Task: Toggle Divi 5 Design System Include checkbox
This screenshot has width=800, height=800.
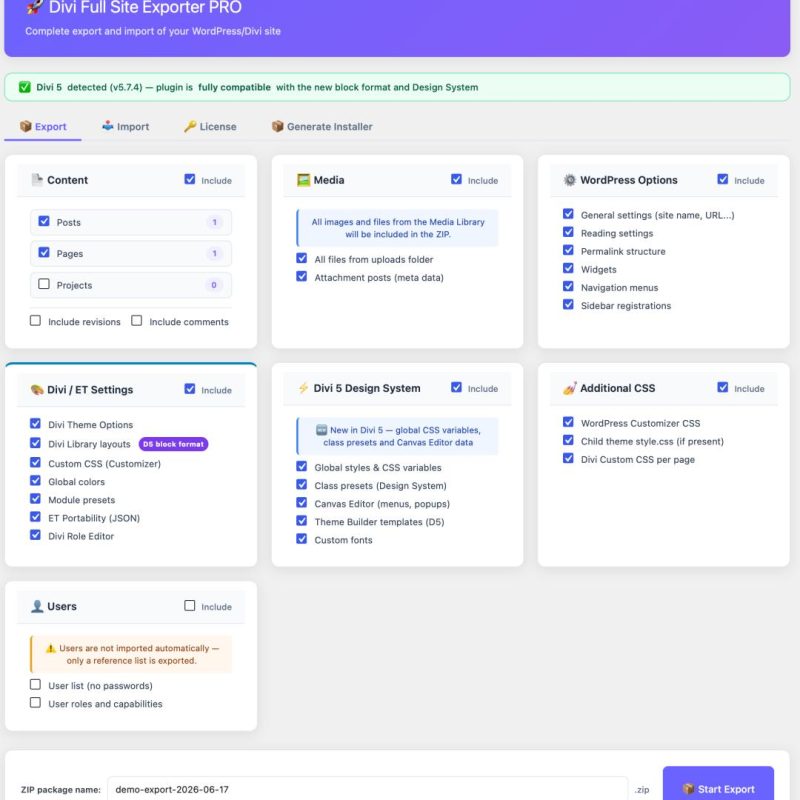Action: [456, 387]
